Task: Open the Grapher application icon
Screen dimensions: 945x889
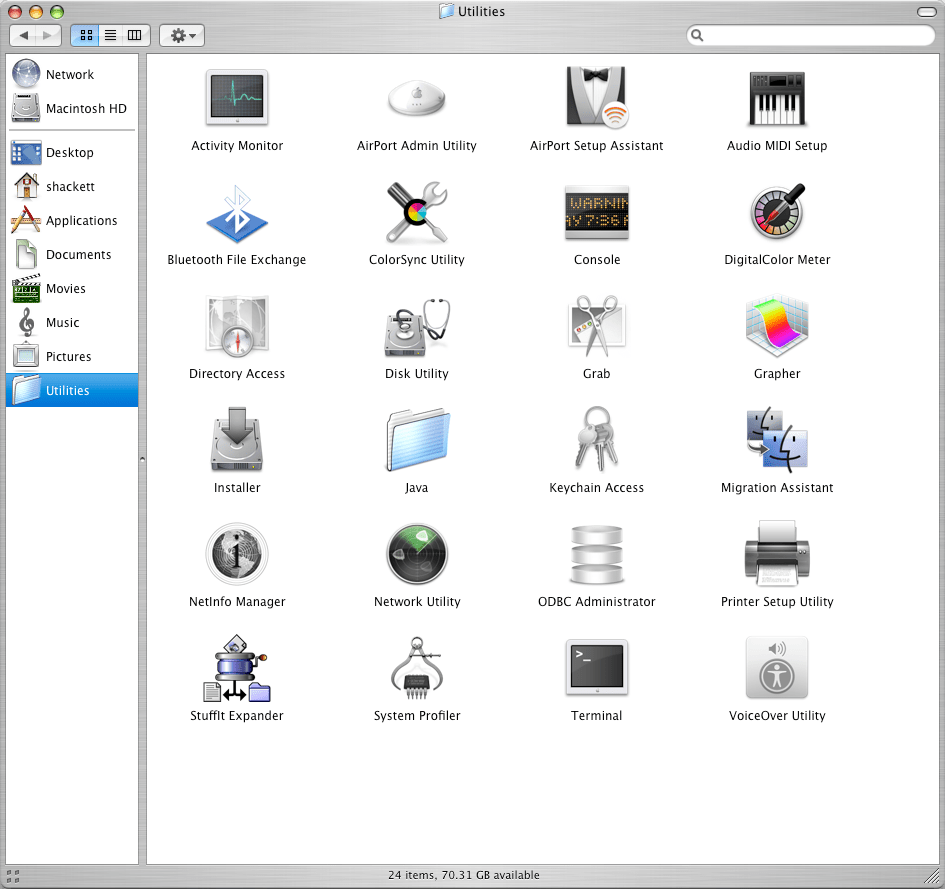Action: [777, 326]
